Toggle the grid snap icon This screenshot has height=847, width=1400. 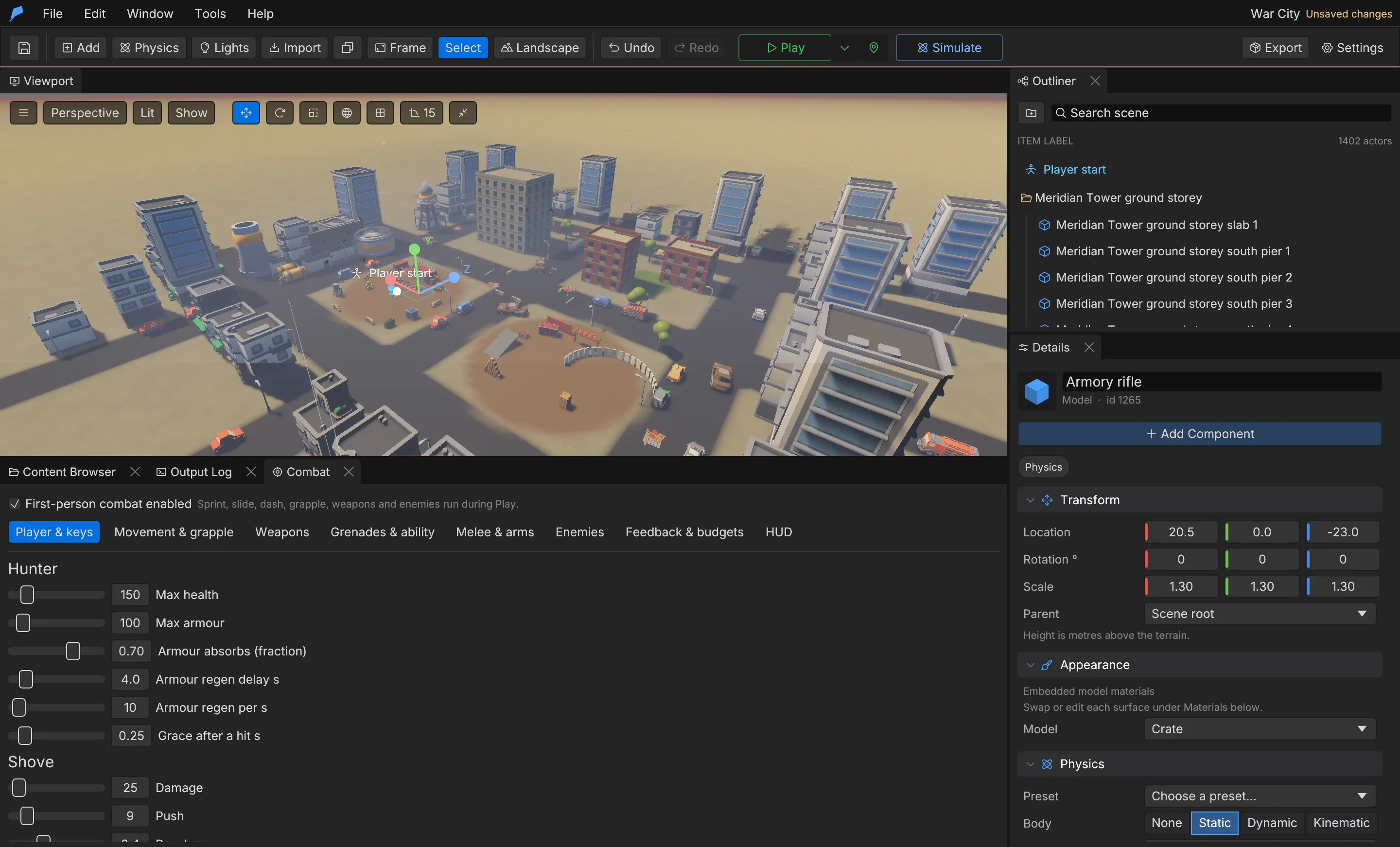pos(380,112)
